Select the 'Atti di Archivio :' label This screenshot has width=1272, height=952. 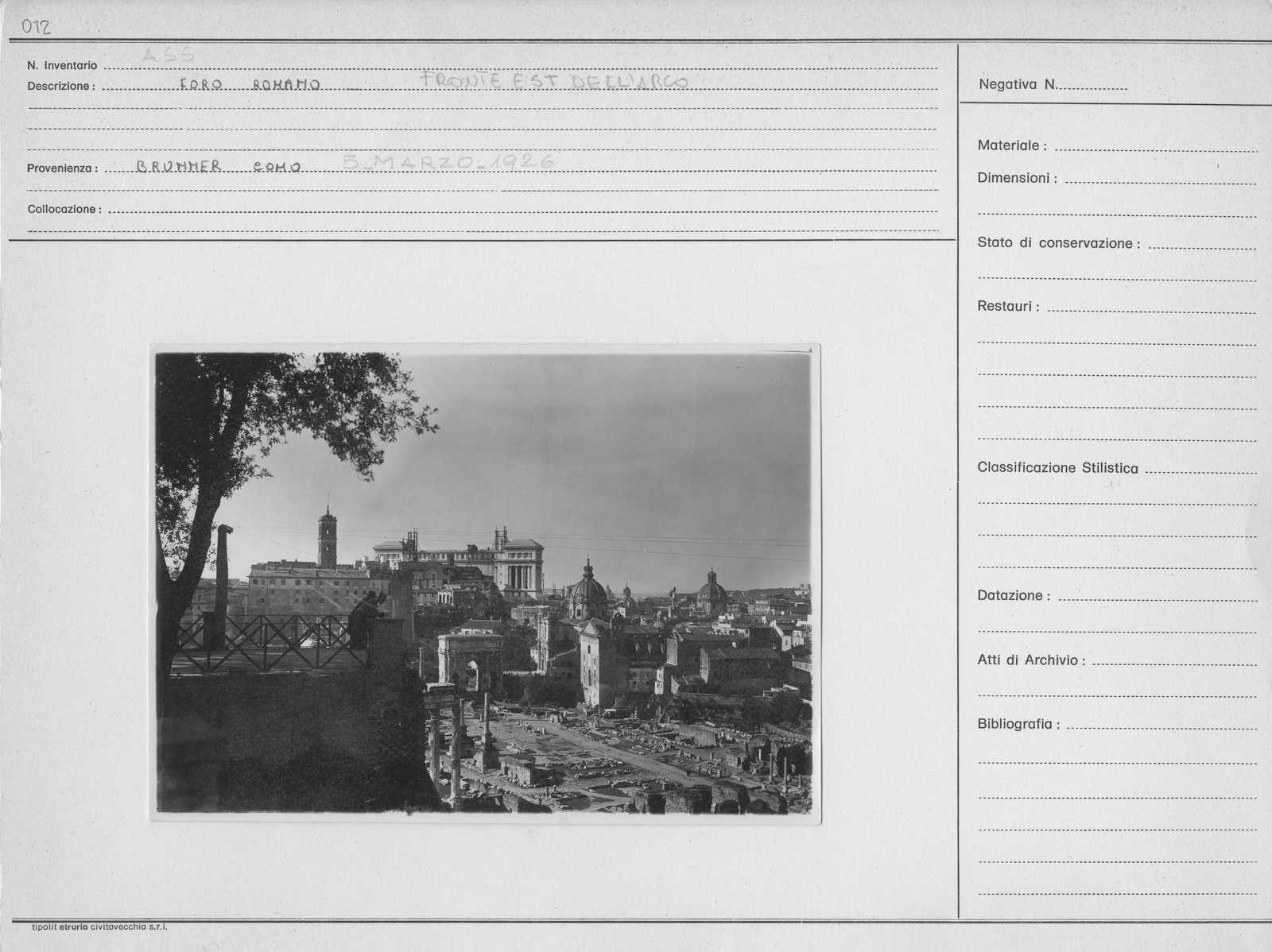pos(1031,660)
